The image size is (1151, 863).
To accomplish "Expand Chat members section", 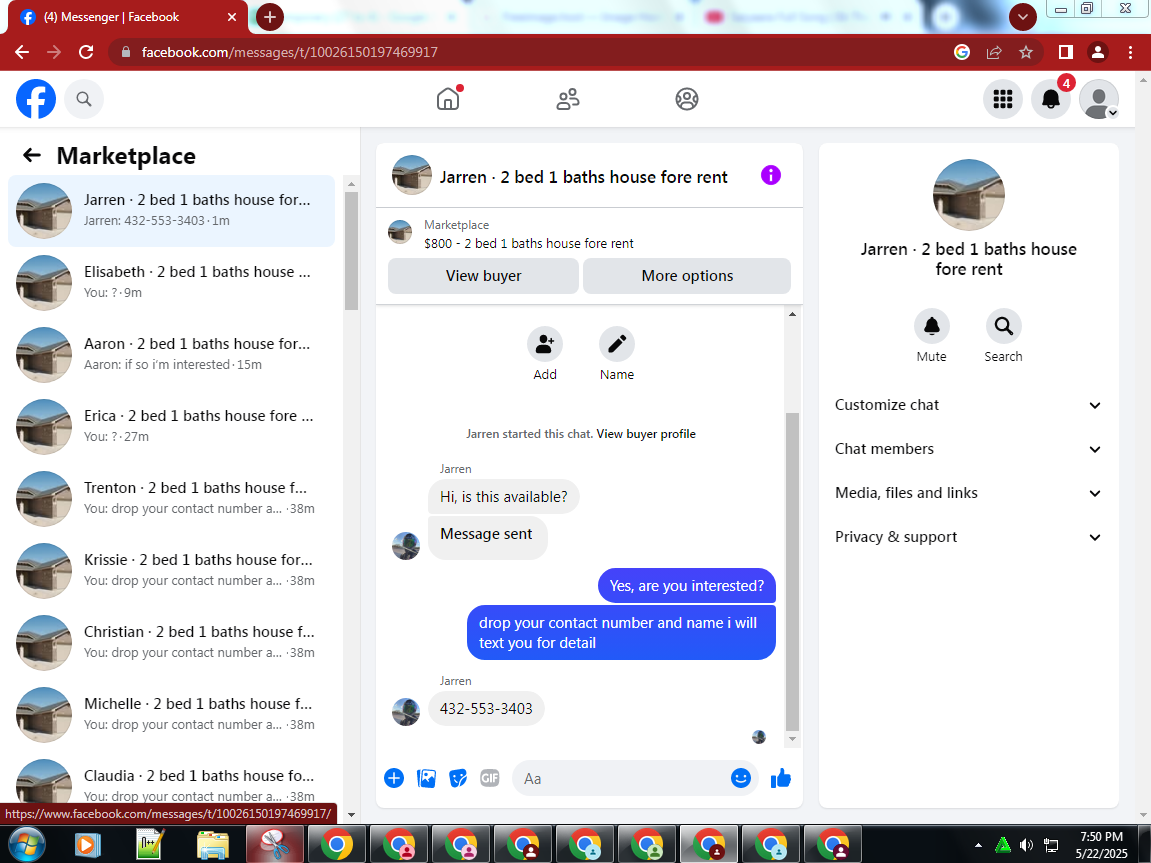I will [x=968, y=449].
